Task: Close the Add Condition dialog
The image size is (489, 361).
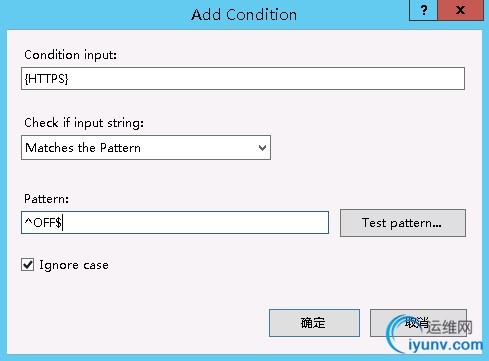Action: [x=460, y=10]
